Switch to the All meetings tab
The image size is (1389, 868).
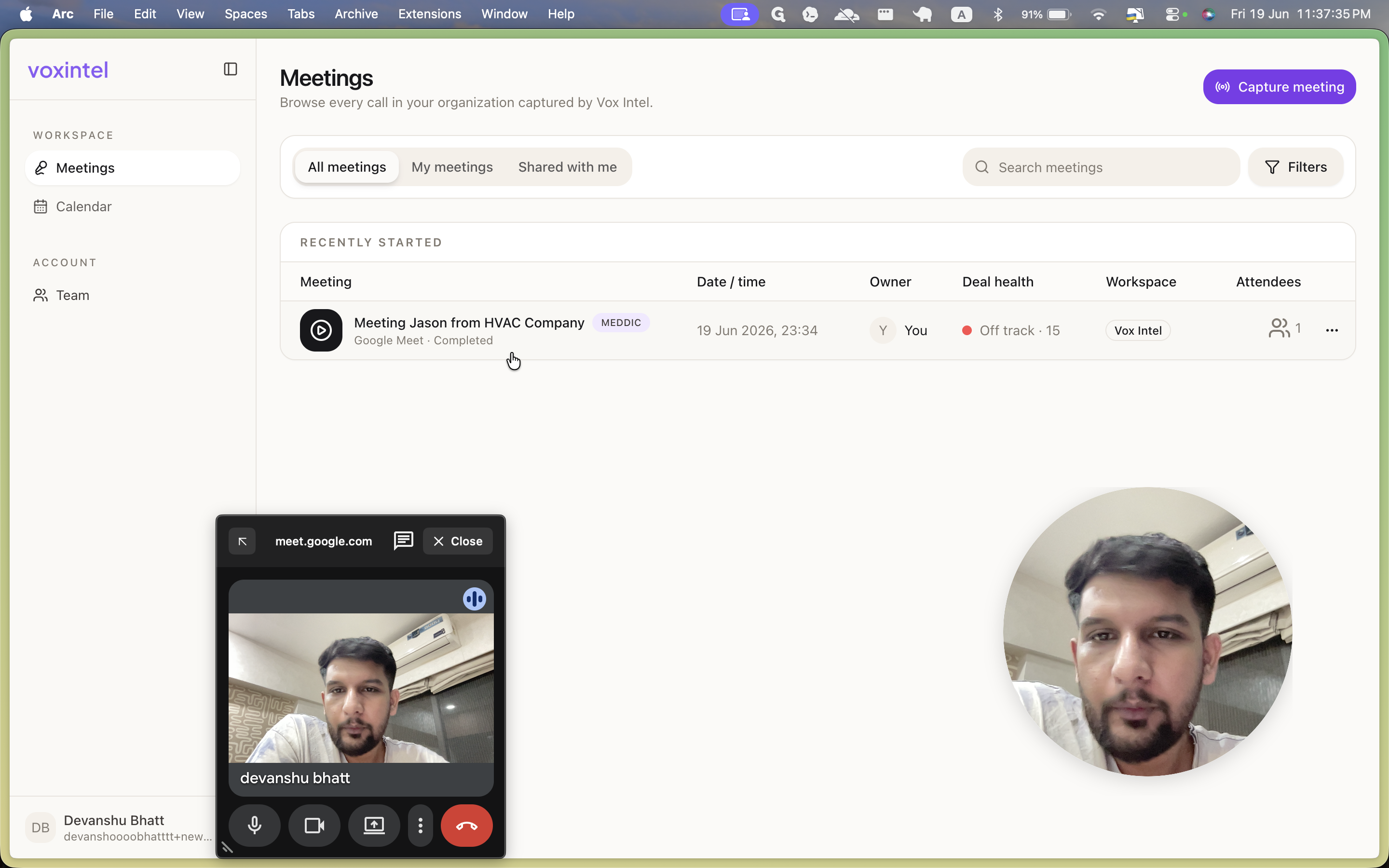pos(347,167)
